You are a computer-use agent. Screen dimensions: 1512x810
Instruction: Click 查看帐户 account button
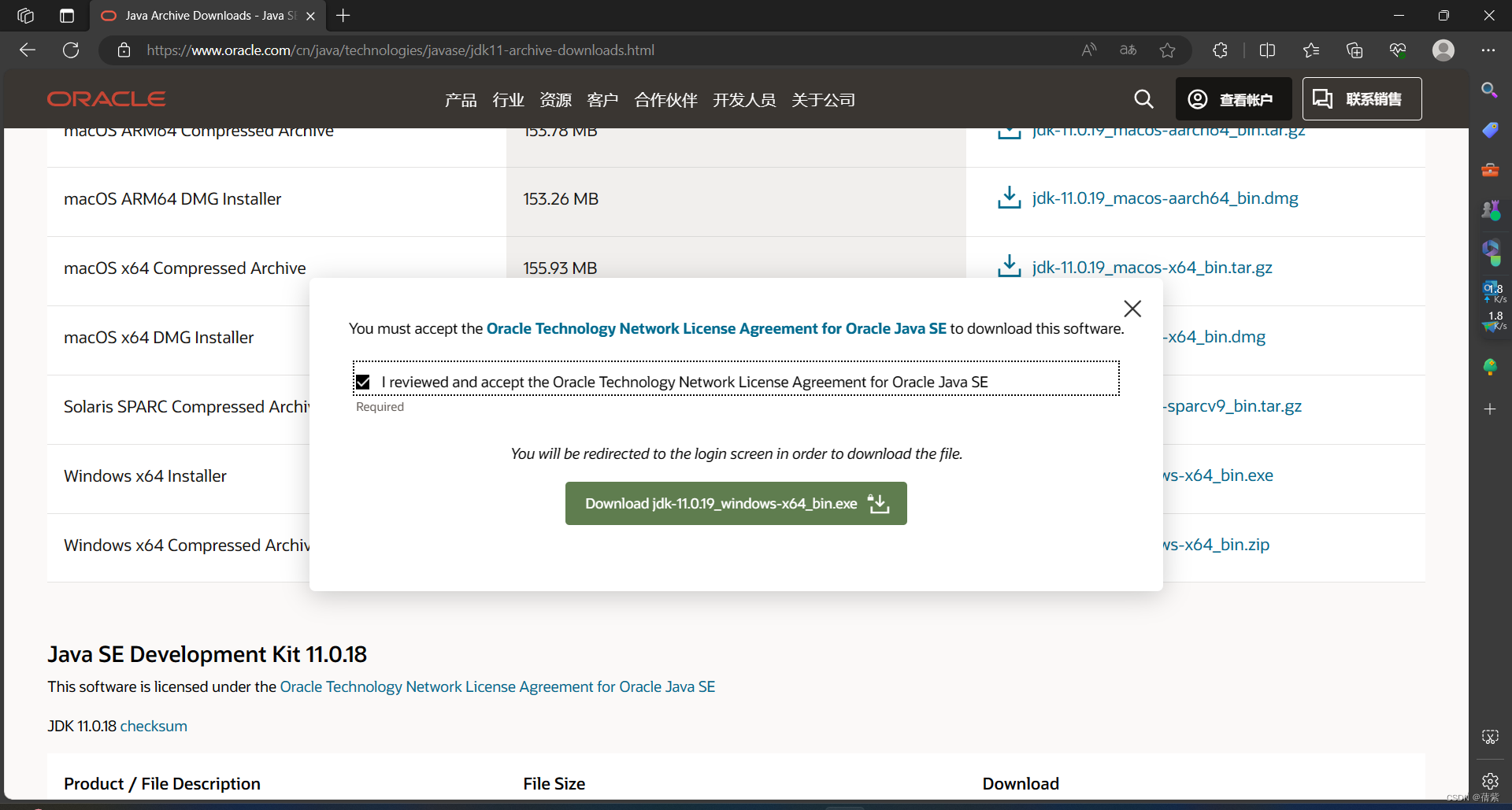pos(1233,99)
